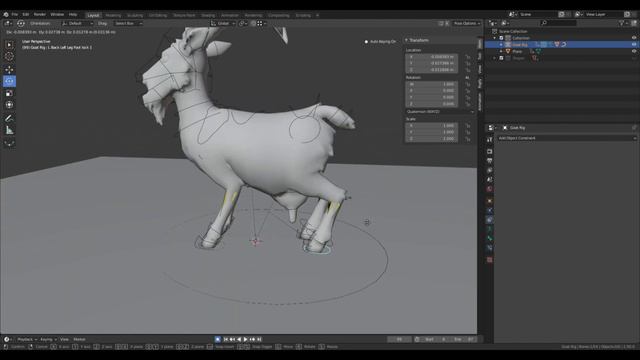The height and width of the screenshot is (360, 640).
Task: Toggle the auto keyframe record button
Action: pyautogui.click(x=218, y=339)
